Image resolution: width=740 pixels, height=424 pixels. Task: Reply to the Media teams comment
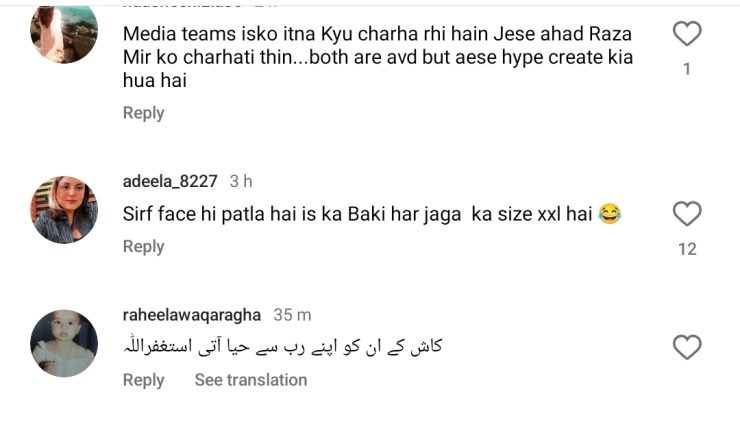pos(143,113)
